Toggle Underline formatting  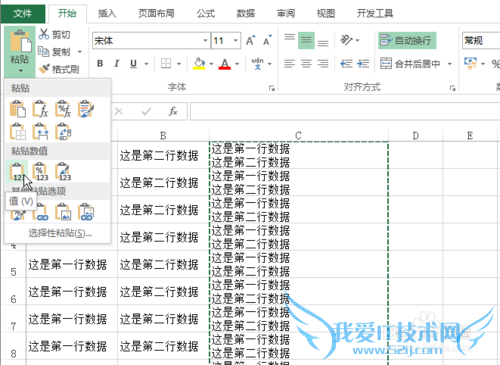click(x=133, y=63)
